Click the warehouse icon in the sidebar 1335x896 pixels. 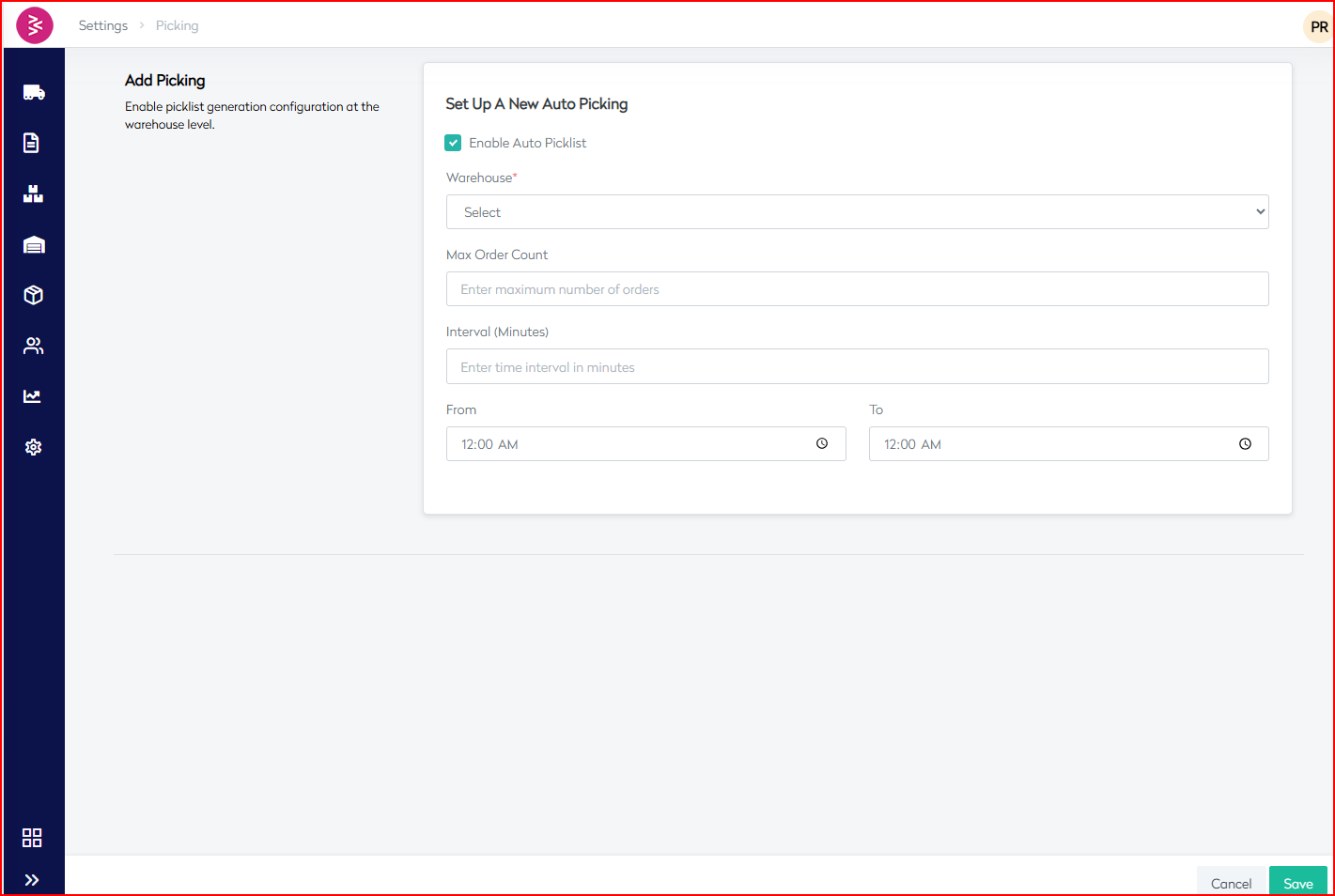coord(33,244)
